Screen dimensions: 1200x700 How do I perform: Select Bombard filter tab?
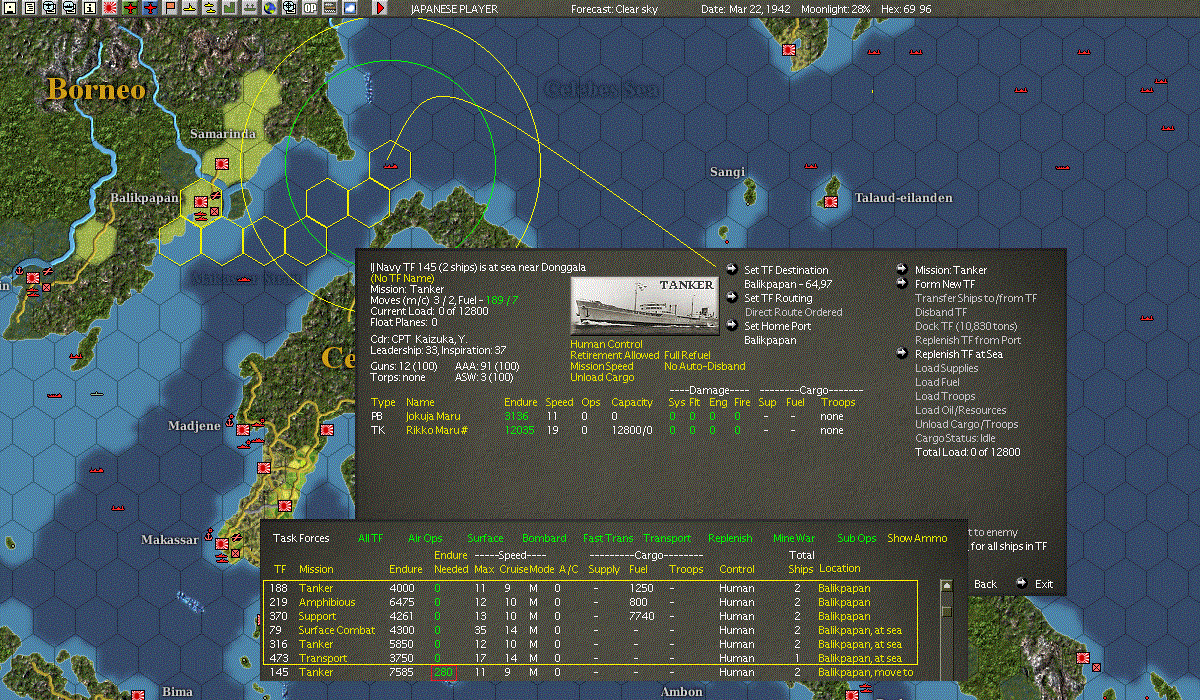[x=544, y=538]
